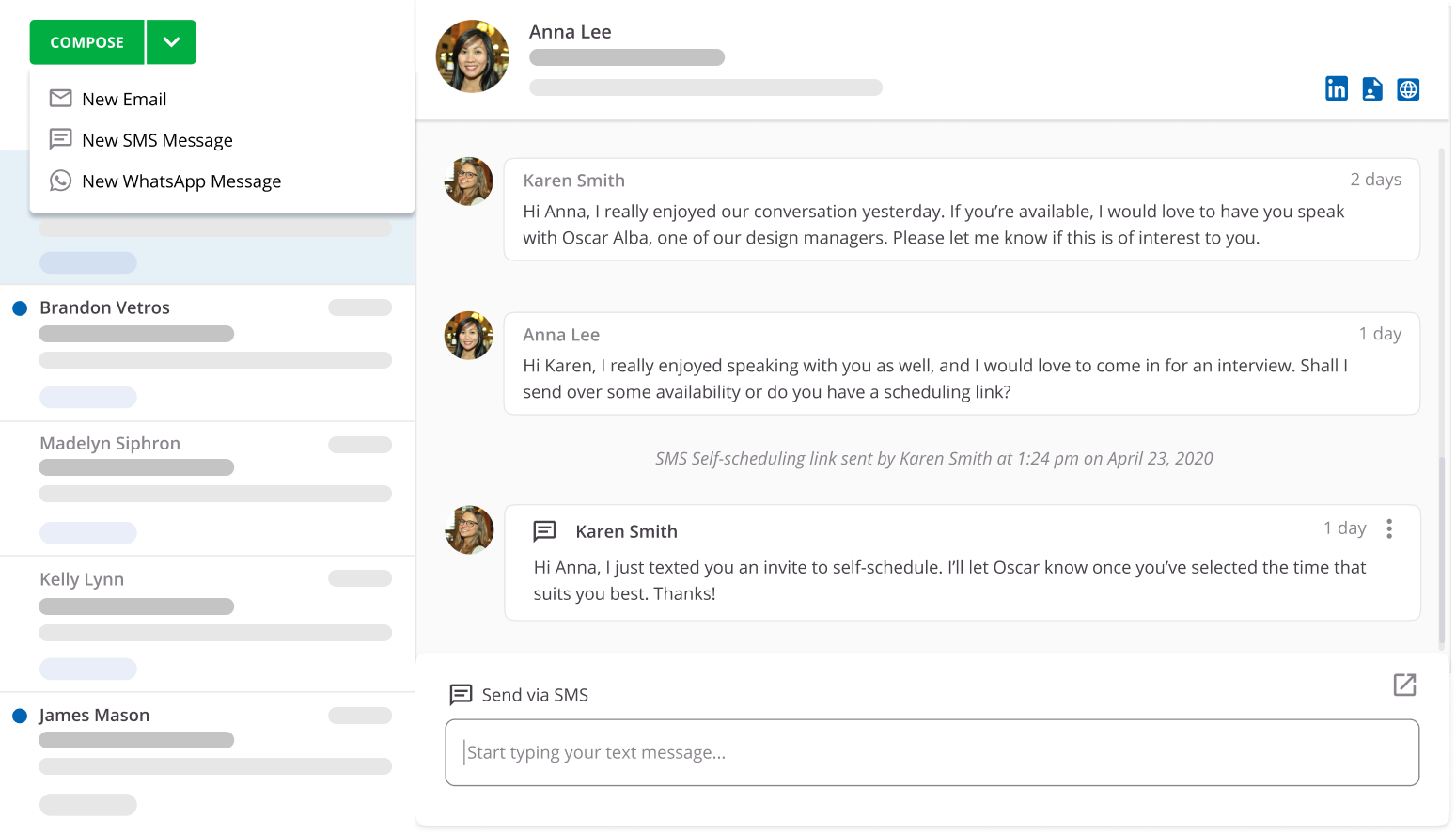
Task: Open the three-dot menu on Karen's SMS
Action: tap(1388, 528)
